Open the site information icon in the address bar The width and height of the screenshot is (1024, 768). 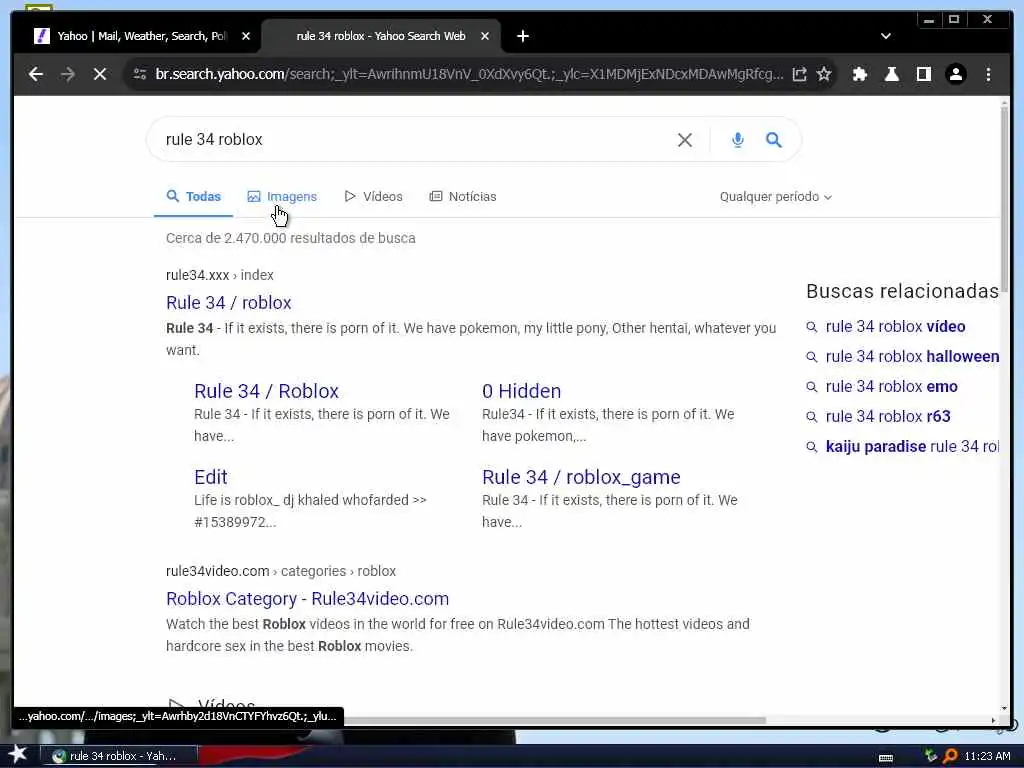pyautogui.click(x=140, y=74)
